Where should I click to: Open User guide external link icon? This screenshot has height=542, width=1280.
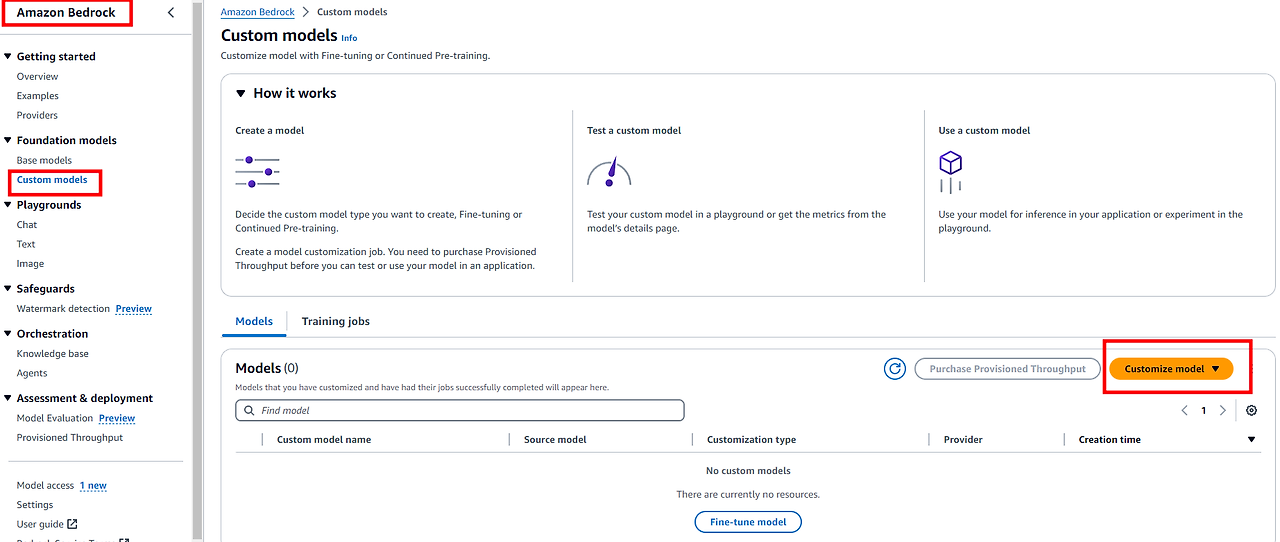point(72,524)
